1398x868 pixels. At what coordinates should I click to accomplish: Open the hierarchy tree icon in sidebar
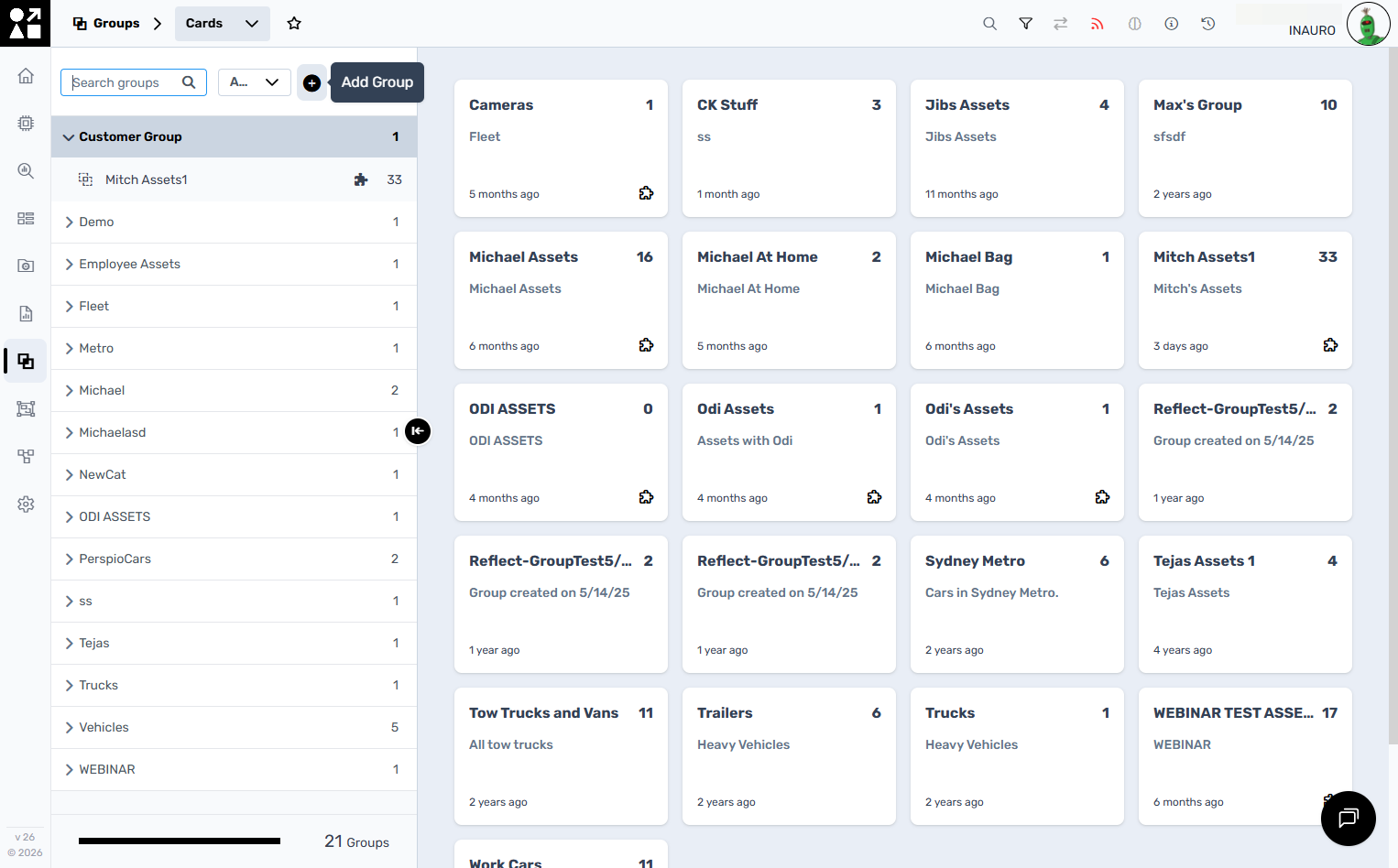click(x=26, y=456)
